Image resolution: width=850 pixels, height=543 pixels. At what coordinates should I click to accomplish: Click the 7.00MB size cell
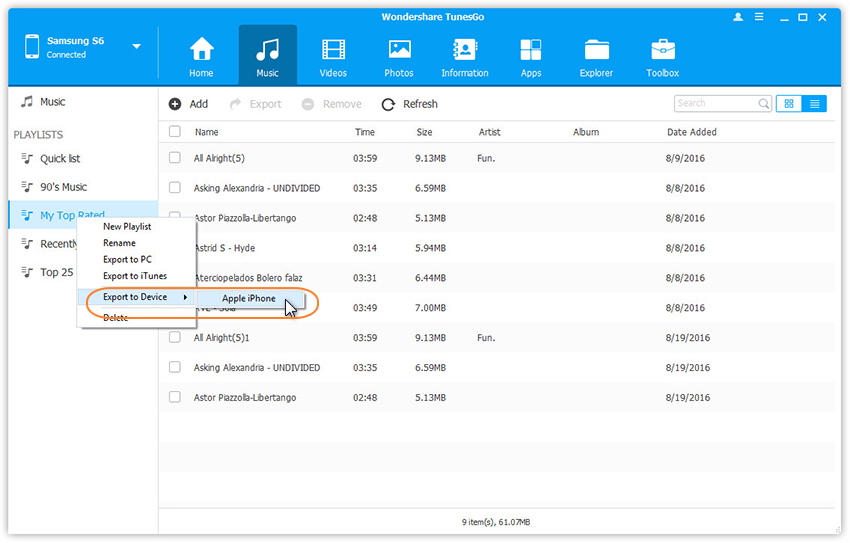click(430, 308)
